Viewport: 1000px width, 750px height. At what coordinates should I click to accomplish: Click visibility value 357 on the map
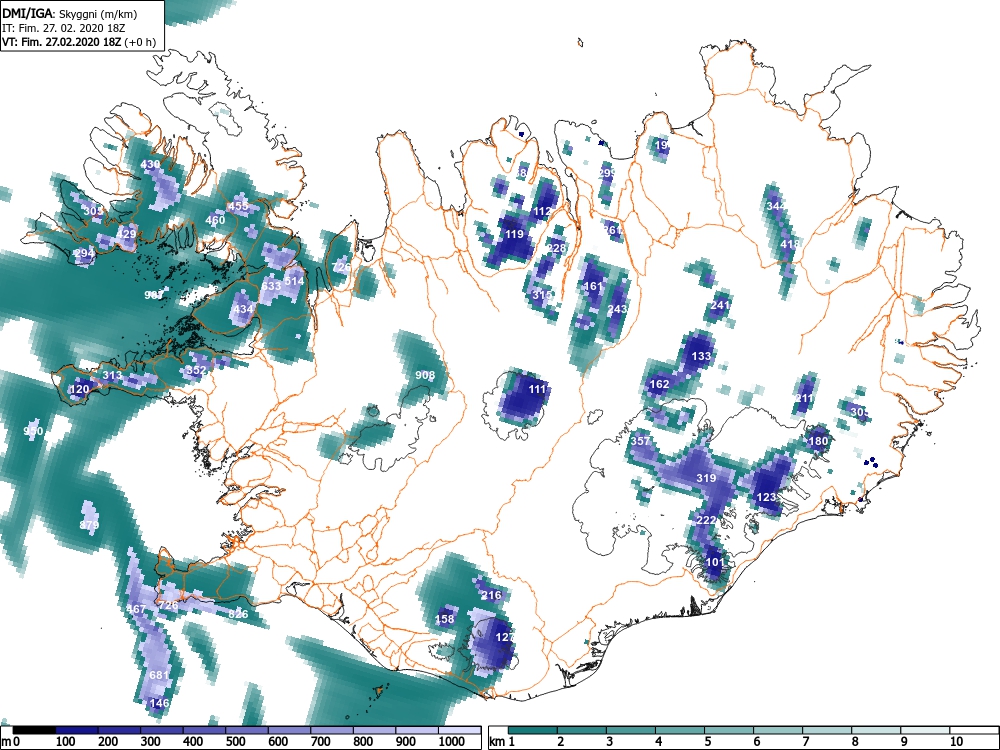tap(640, 441)
